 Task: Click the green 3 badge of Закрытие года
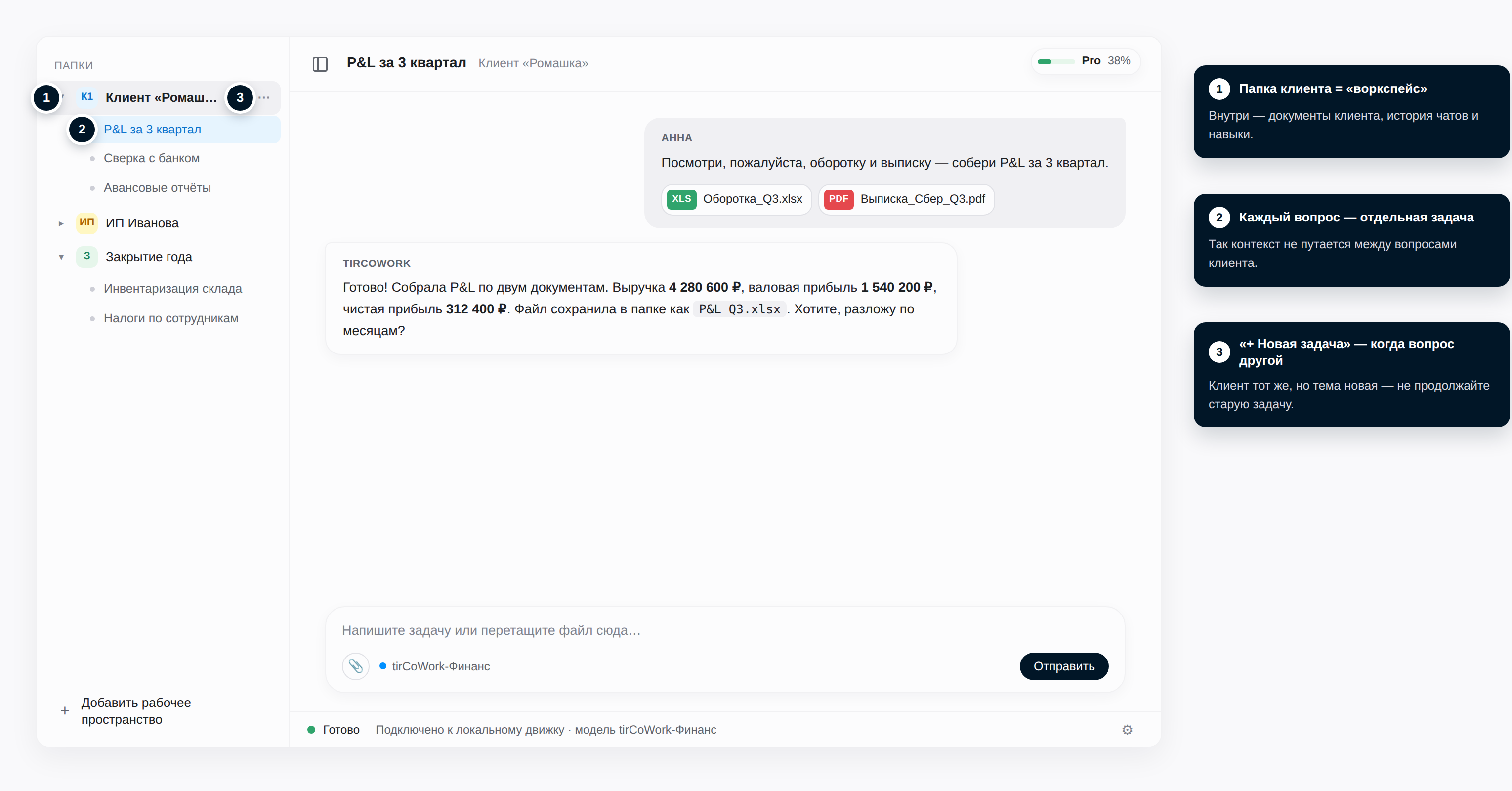pos(87,256)
